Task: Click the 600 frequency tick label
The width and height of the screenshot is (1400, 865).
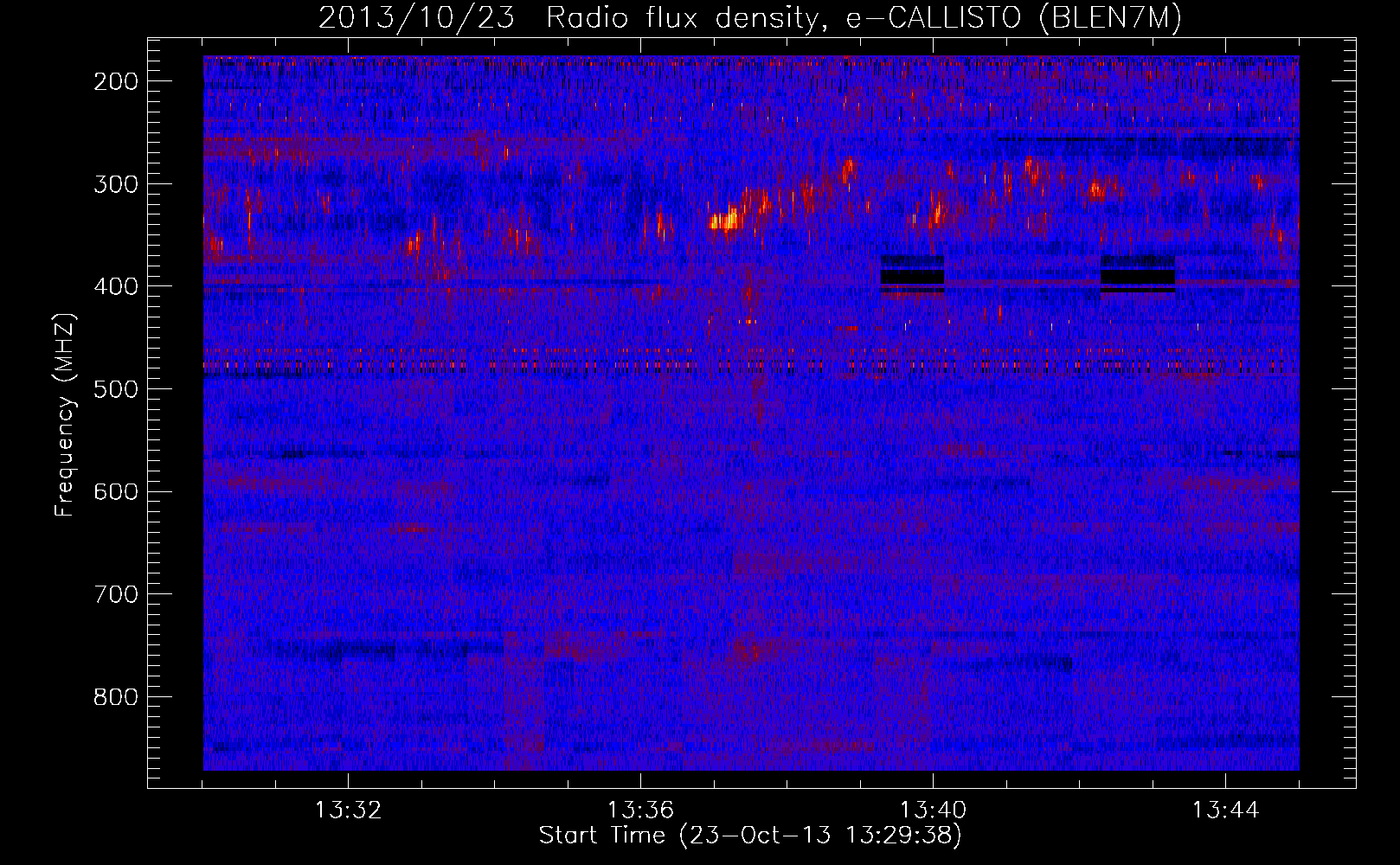Action: click(x=116, y=491)
